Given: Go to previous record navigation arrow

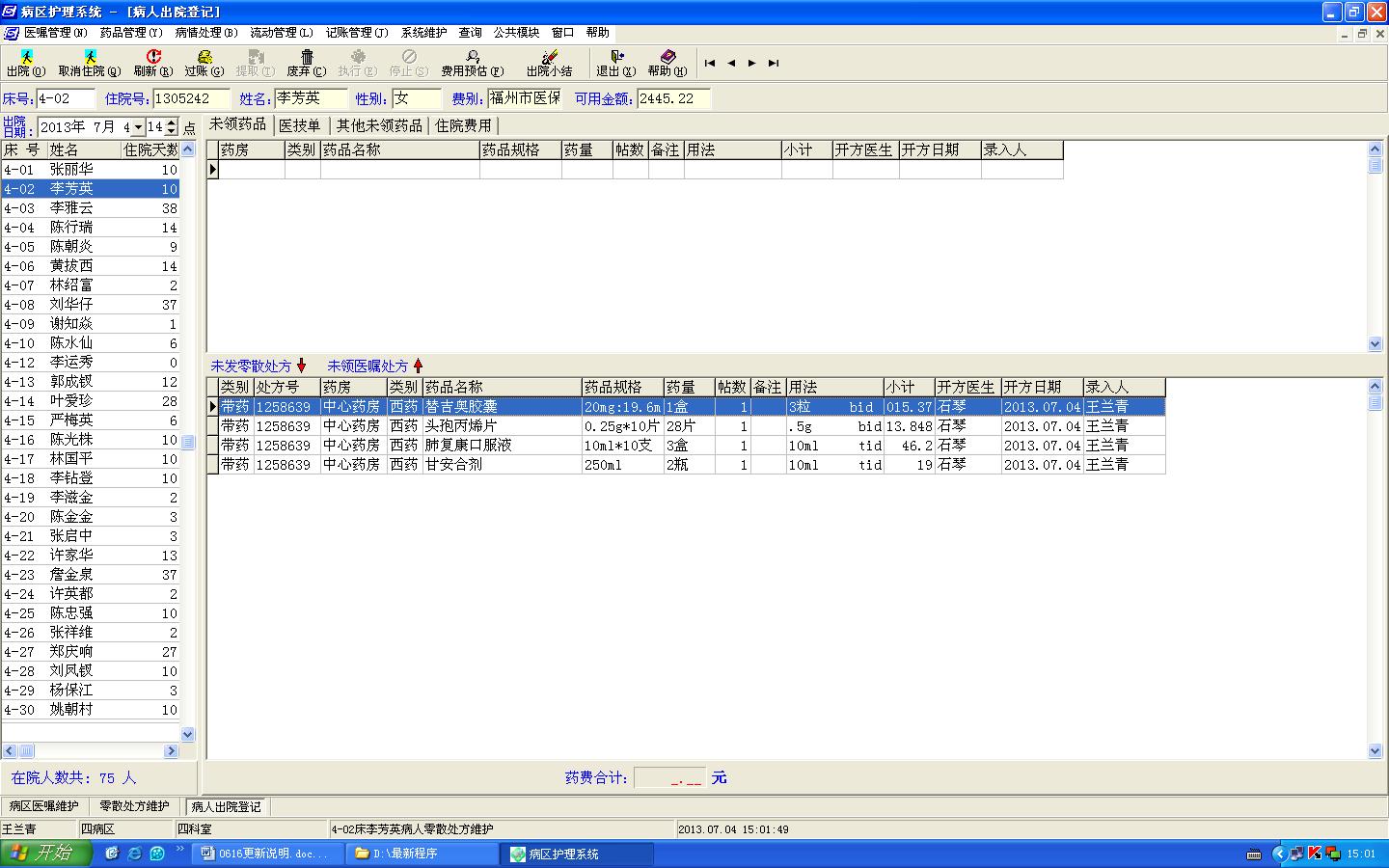Looking at the screenshot, I should pyautogui.click(x=731, y=63).
